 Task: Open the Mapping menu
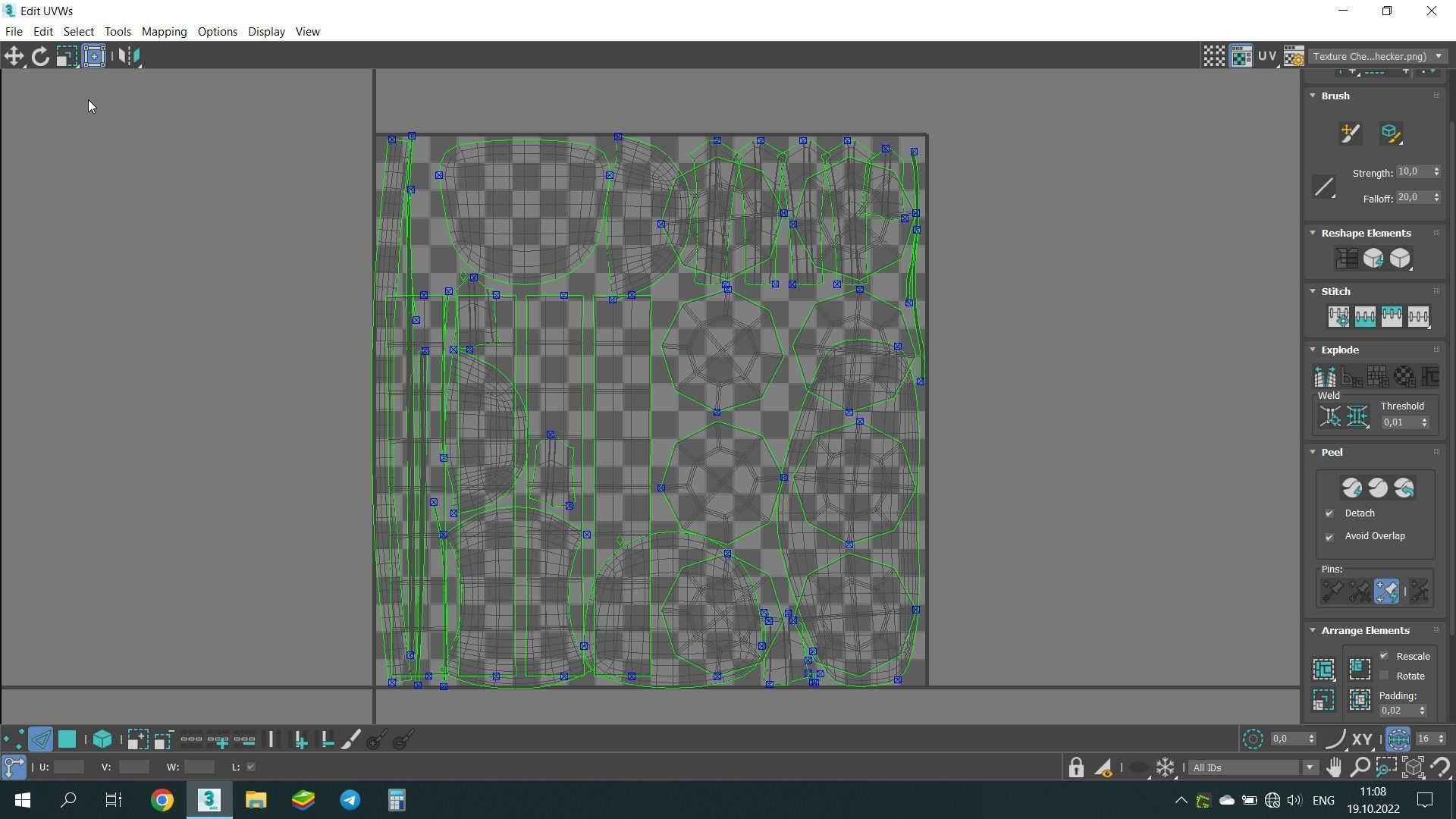pyautogui.click(x=164, y=32)
